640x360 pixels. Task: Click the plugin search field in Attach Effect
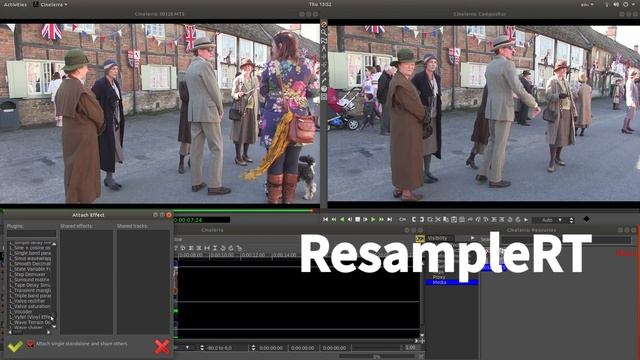(x=31, y=233)
